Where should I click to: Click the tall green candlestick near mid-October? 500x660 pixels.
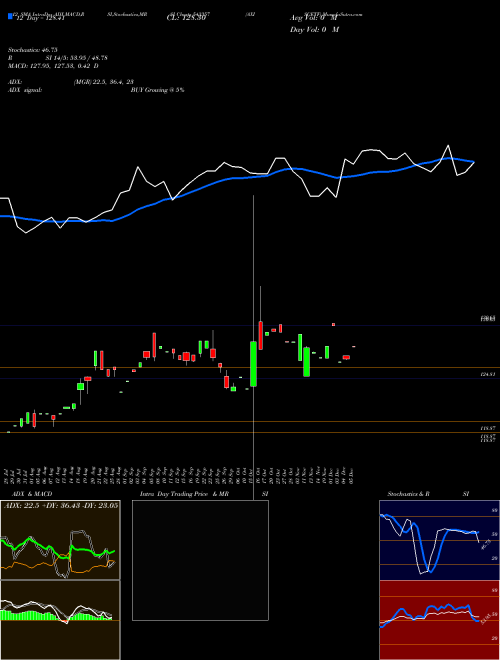click(x=253, y=364)
